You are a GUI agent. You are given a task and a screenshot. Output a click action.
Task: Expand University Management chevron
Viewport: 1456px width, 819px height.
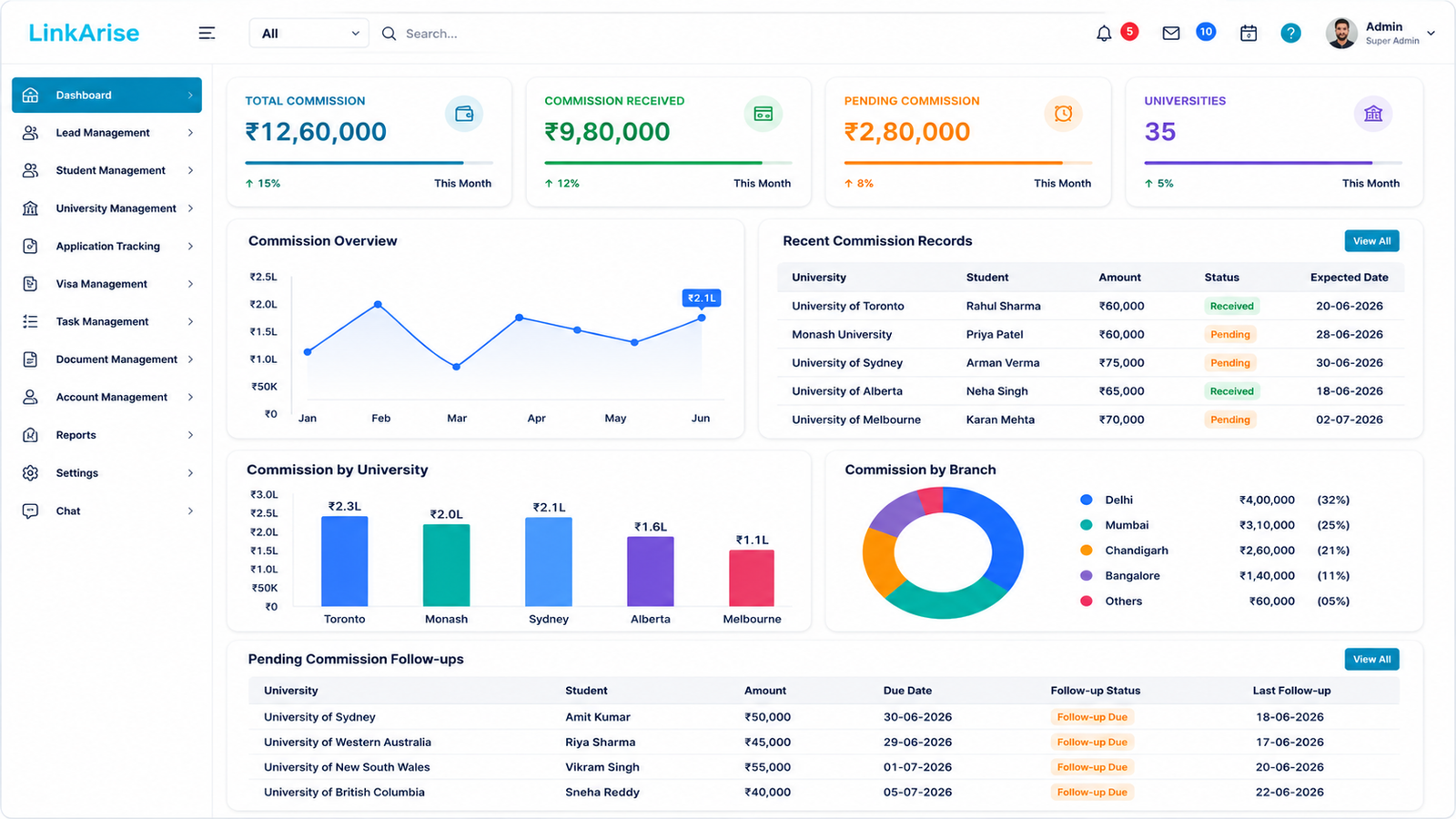coord(190,208)
